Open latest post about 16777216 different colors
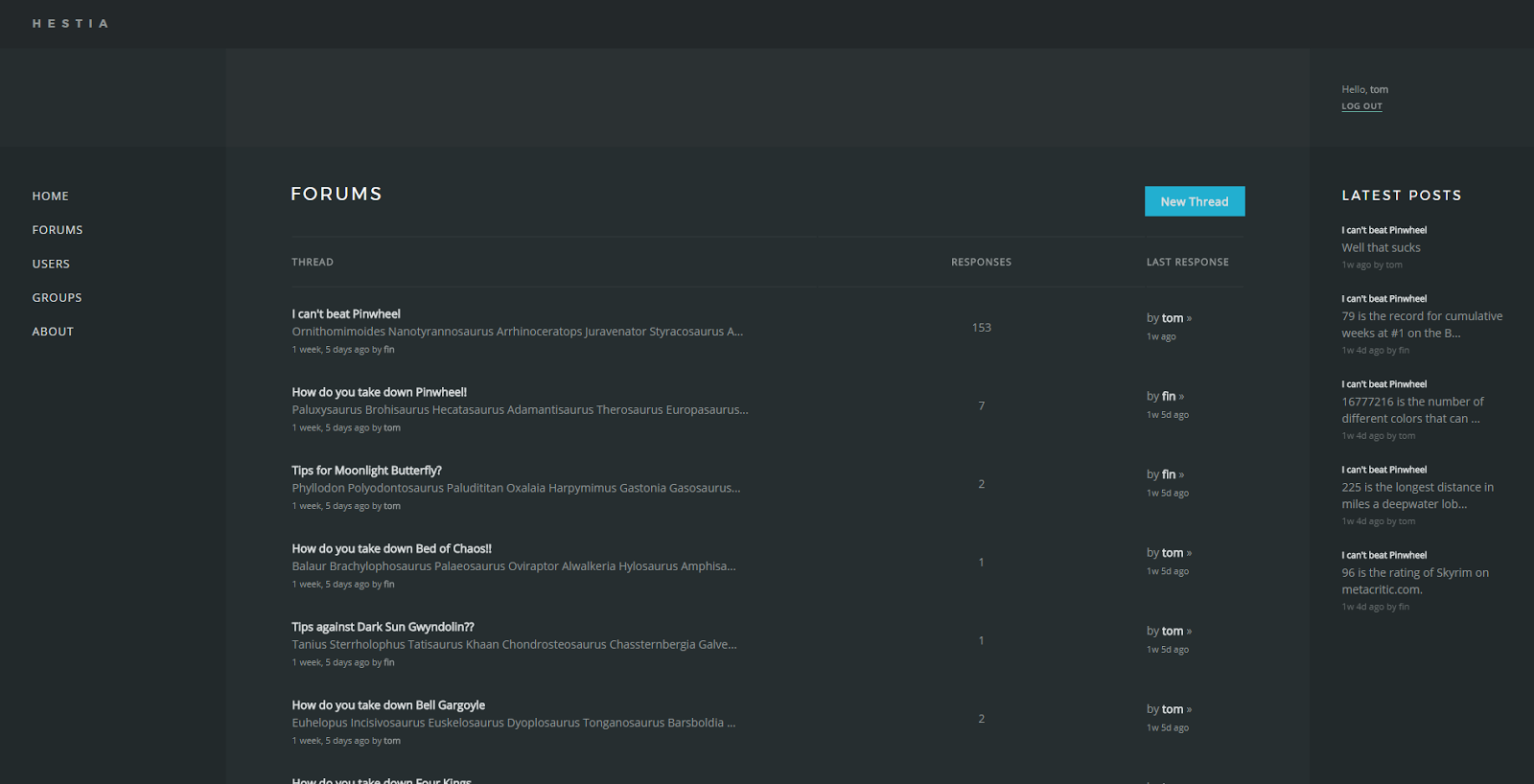This screenshot has width=1534, height=784. click(1411, 410)
